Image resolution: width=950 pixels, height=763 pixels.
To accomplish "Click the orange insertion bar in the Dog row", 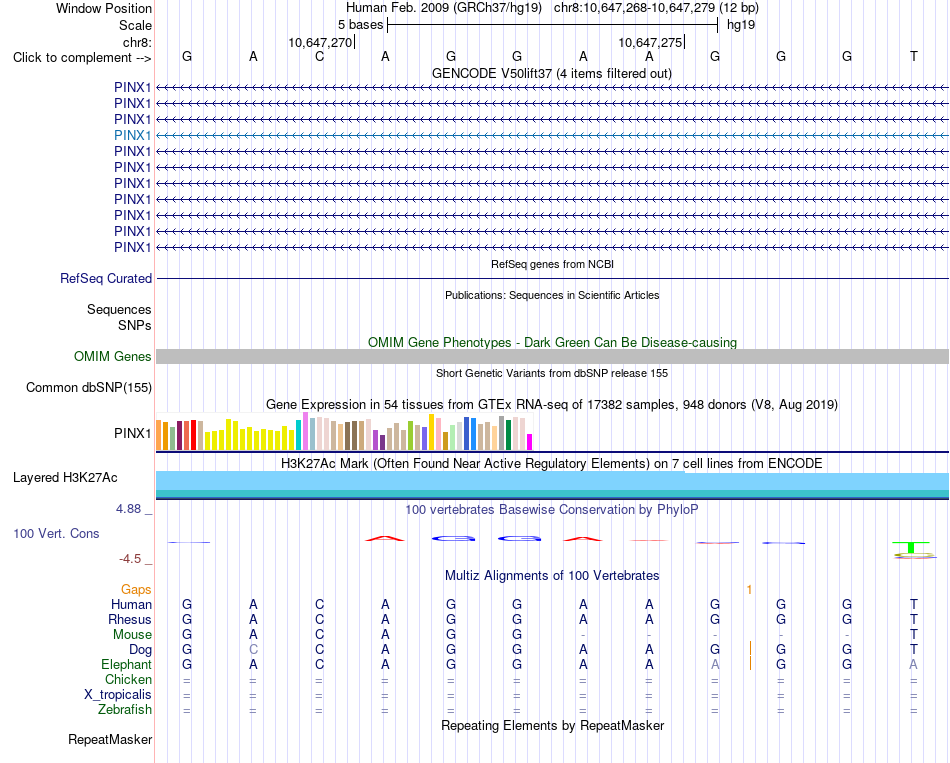I will pos(751,648).
